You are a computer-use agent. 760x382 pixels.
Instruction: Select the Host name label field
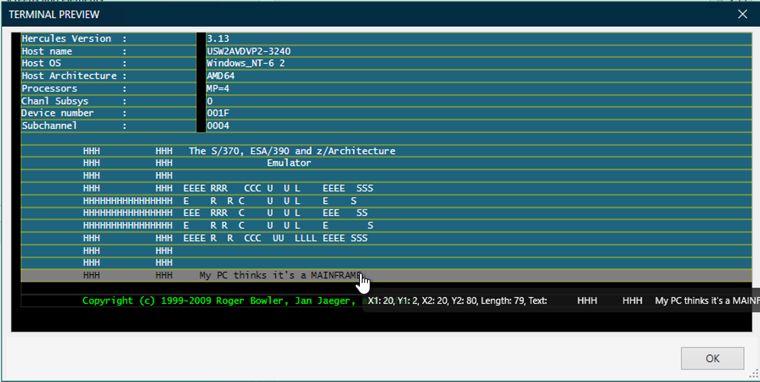tap(109, 51)
